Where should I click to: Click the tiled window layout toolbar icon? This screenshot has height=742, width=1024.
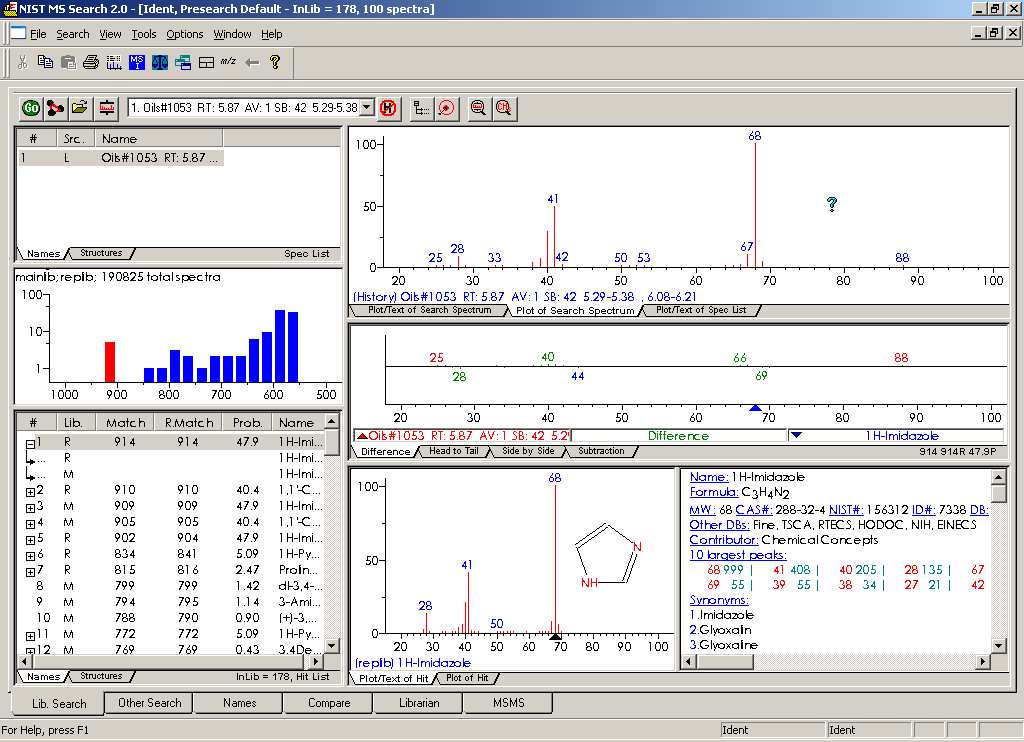[x=206, y=62]
